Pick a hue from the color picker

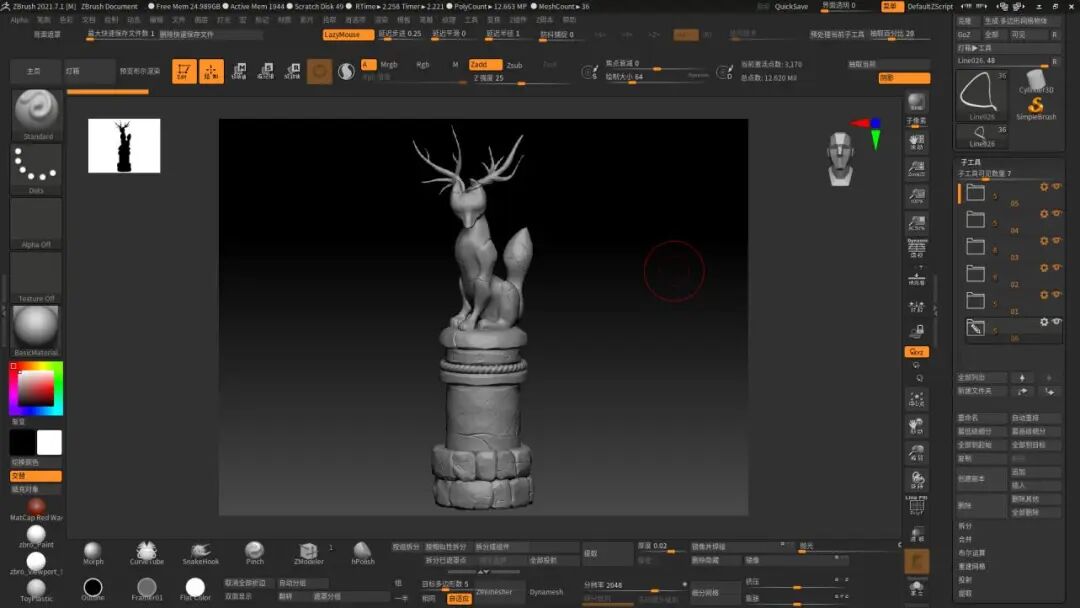(x=36, y=388)
